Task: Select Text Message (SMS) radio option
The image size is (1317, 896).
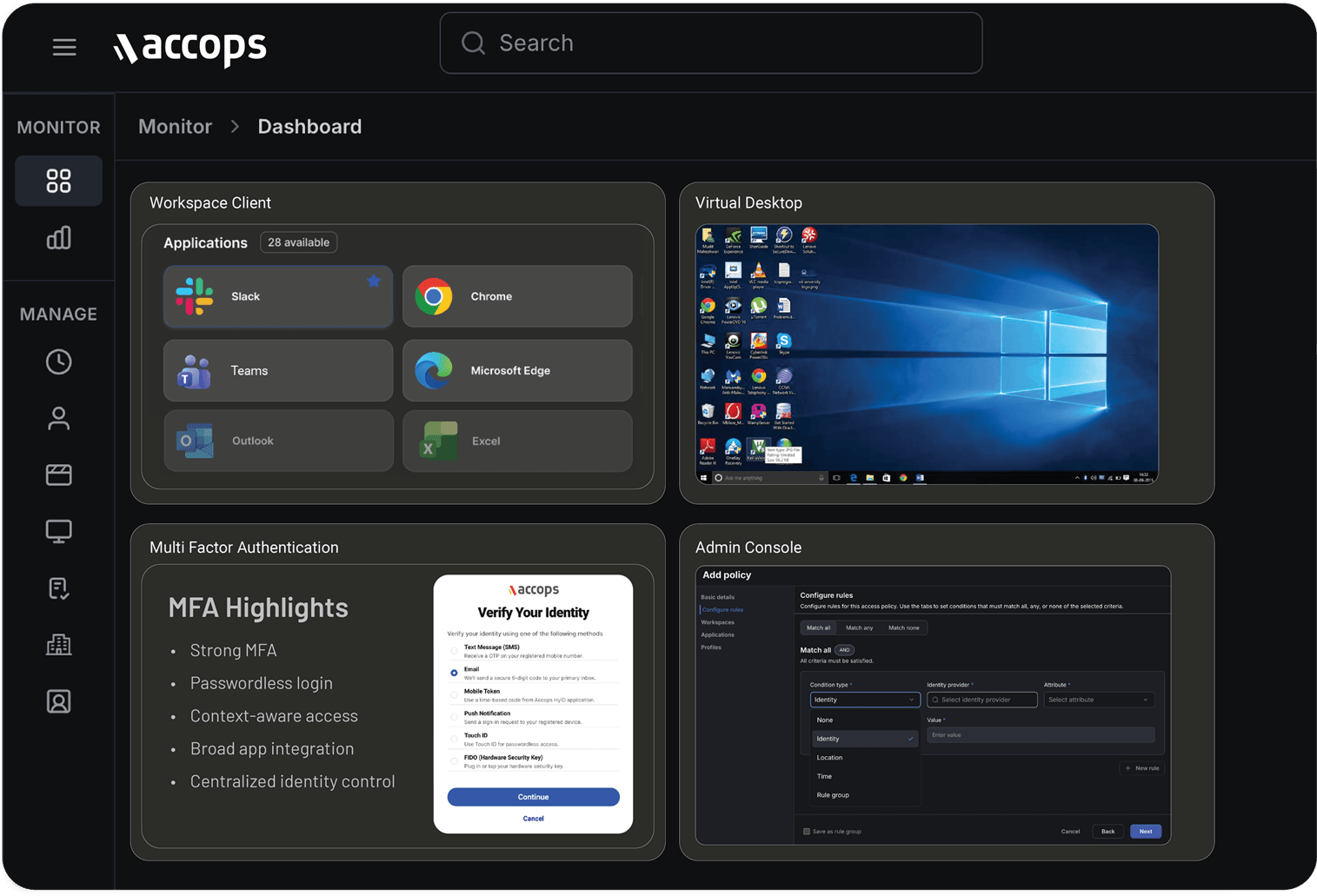Action: point(454,651)
